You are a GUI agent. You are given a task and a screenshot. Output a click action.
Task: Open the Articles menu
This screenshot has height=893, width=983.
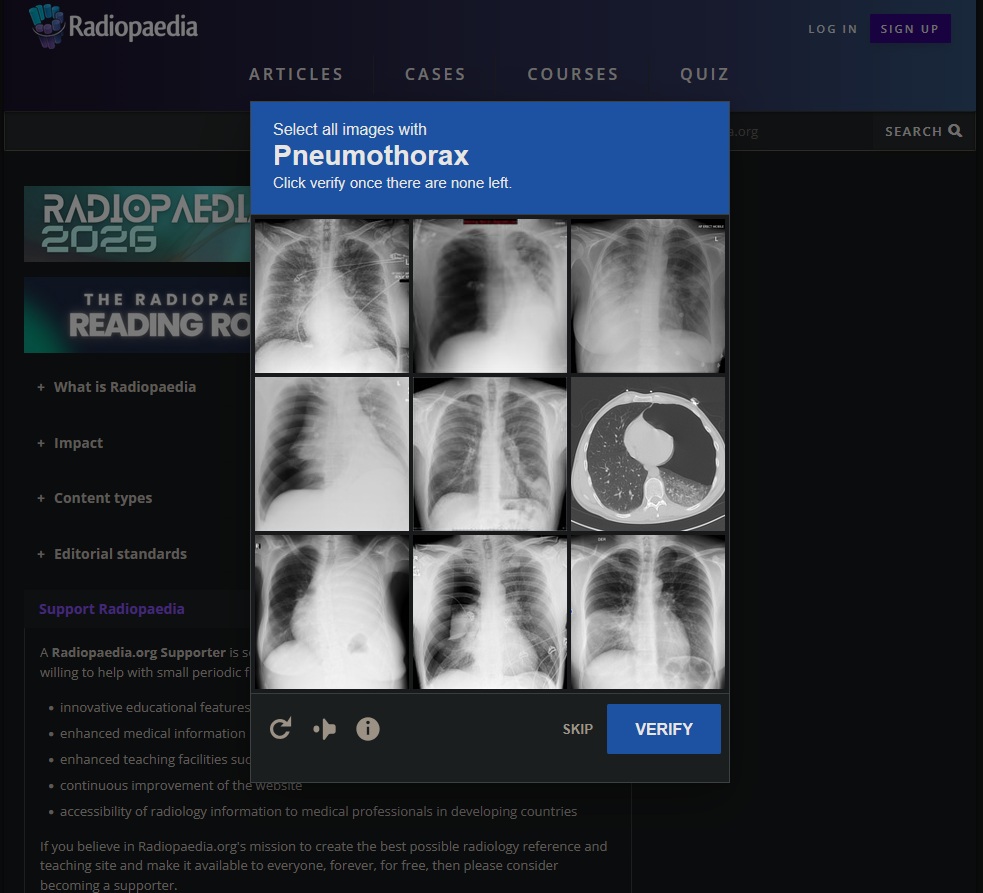[x=296, y=74]
